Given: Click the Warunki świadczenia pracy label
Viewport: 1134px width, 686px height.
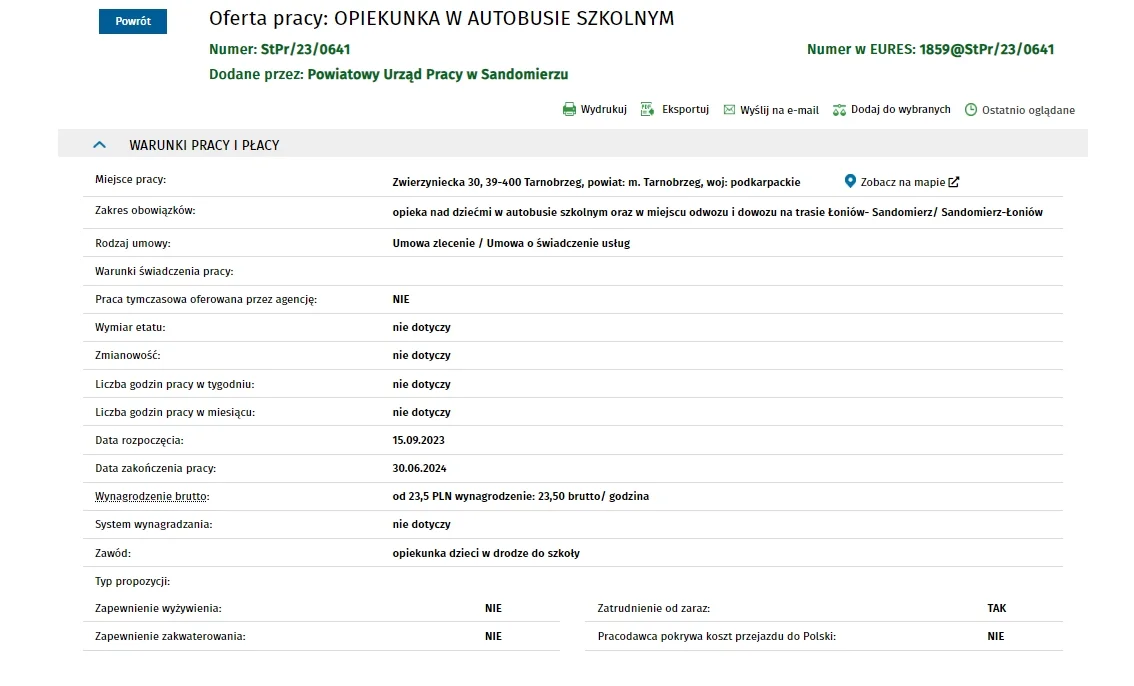Looking at the screenshot, I should click(x=164, y=272).
